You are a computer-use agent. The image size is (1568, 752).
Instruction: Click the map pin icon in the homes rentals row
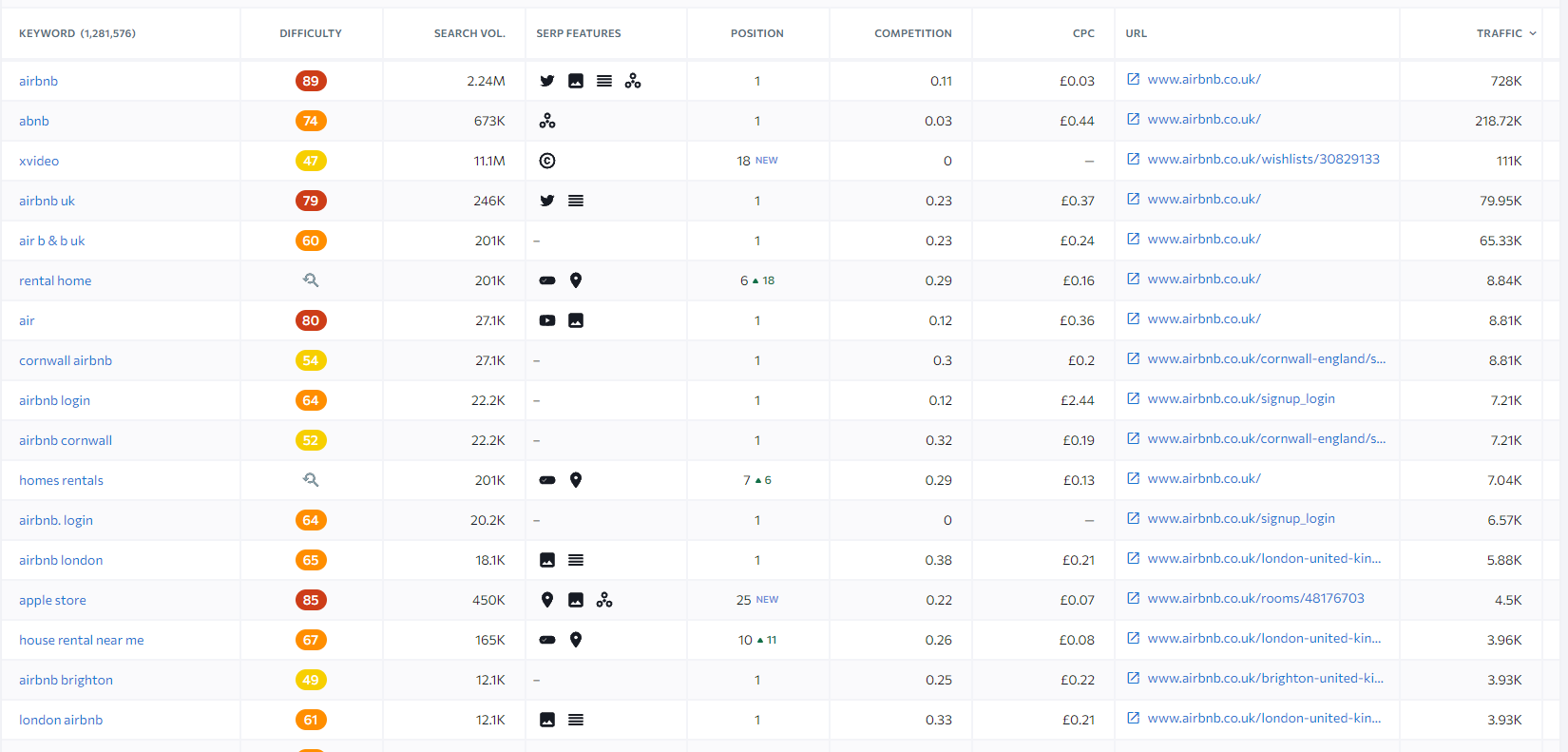click(576, 480)
